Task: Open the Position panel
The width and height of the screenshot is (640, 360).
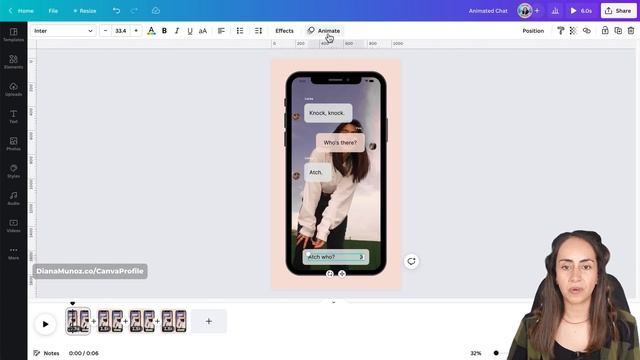Action: [533, 31]
